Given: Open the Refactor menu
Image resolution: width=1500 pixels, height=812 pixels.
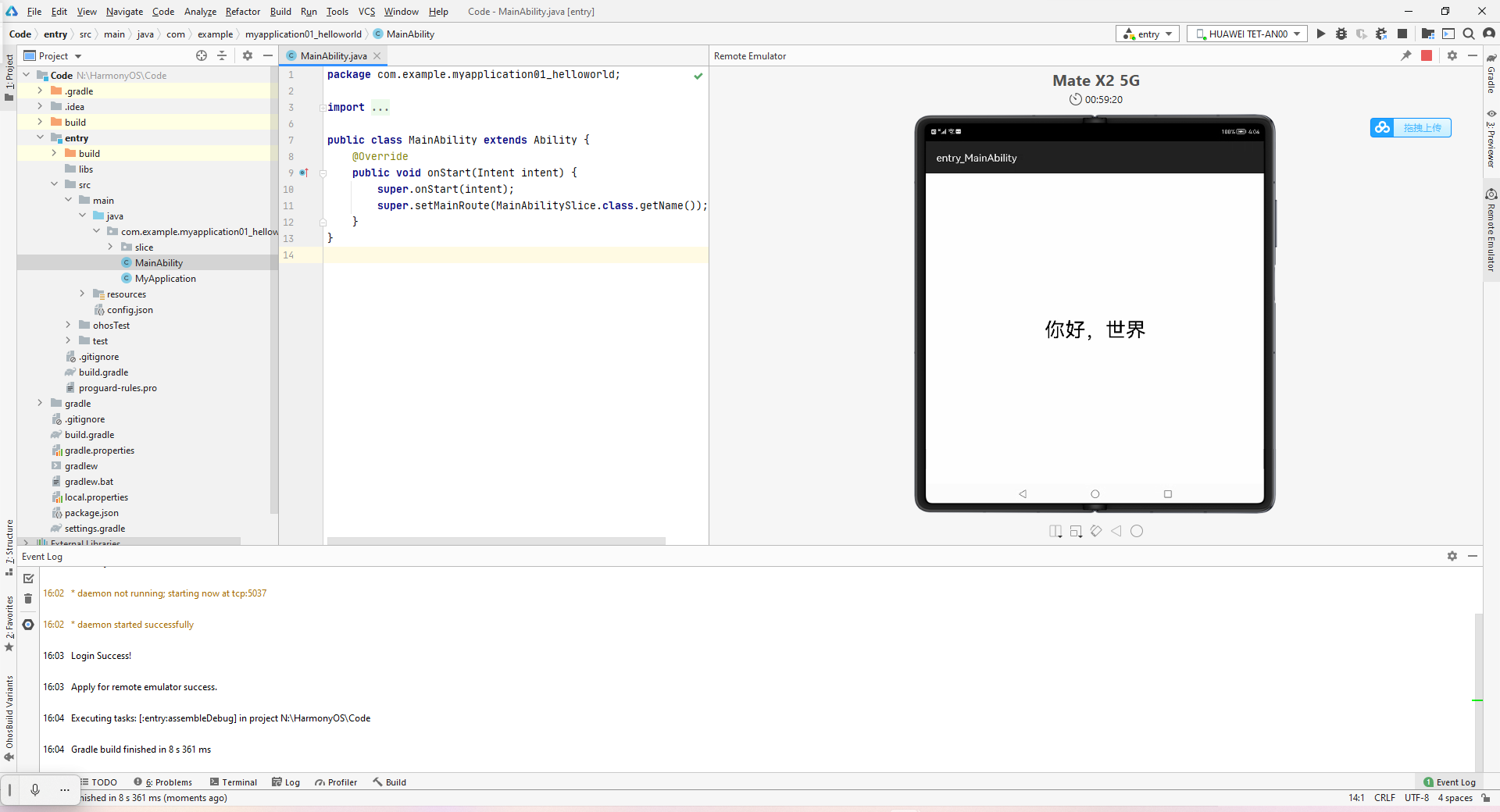Looking at the screenshot, I should 243,12.
